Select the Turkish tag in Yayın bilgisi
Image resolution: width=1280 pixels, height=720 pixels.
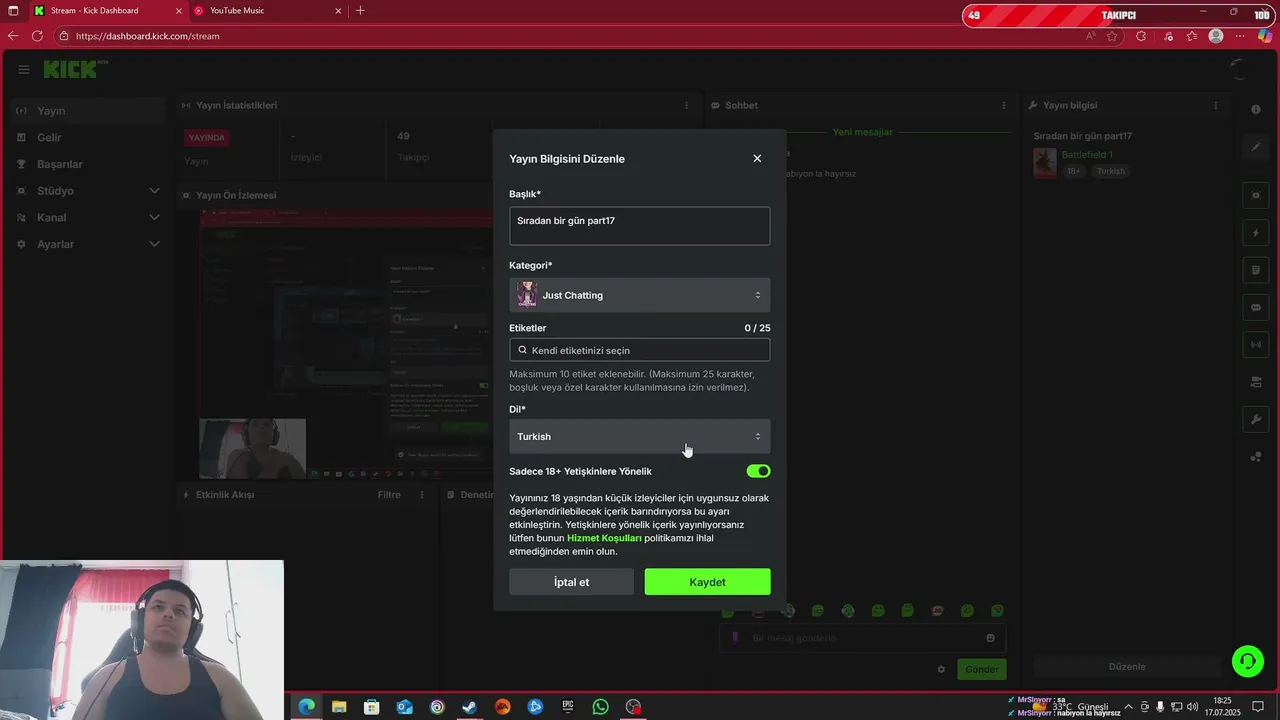coord(1110,171)
